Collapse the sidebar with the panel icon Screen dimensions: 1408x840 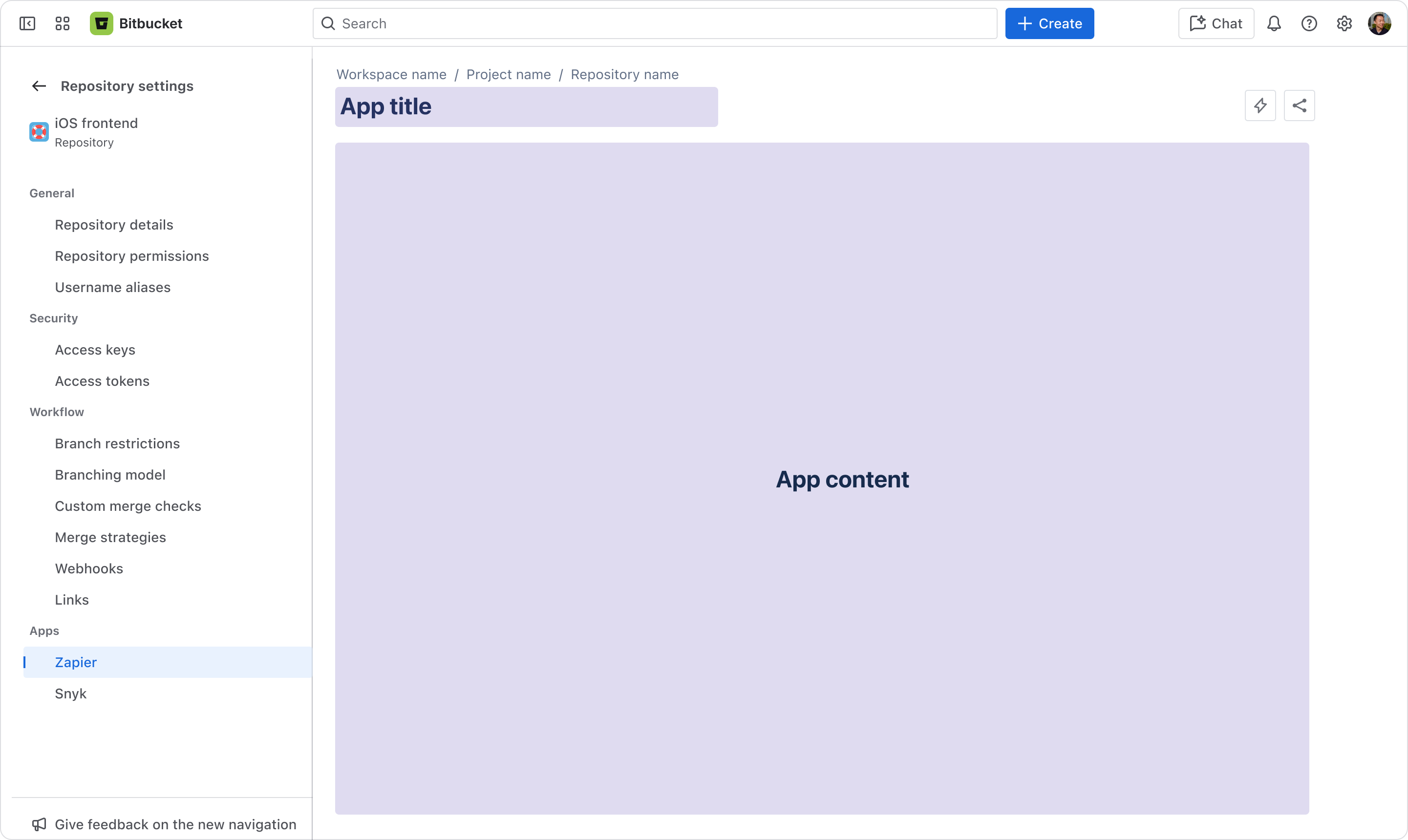pyautogui.click(x=27, y=23)
